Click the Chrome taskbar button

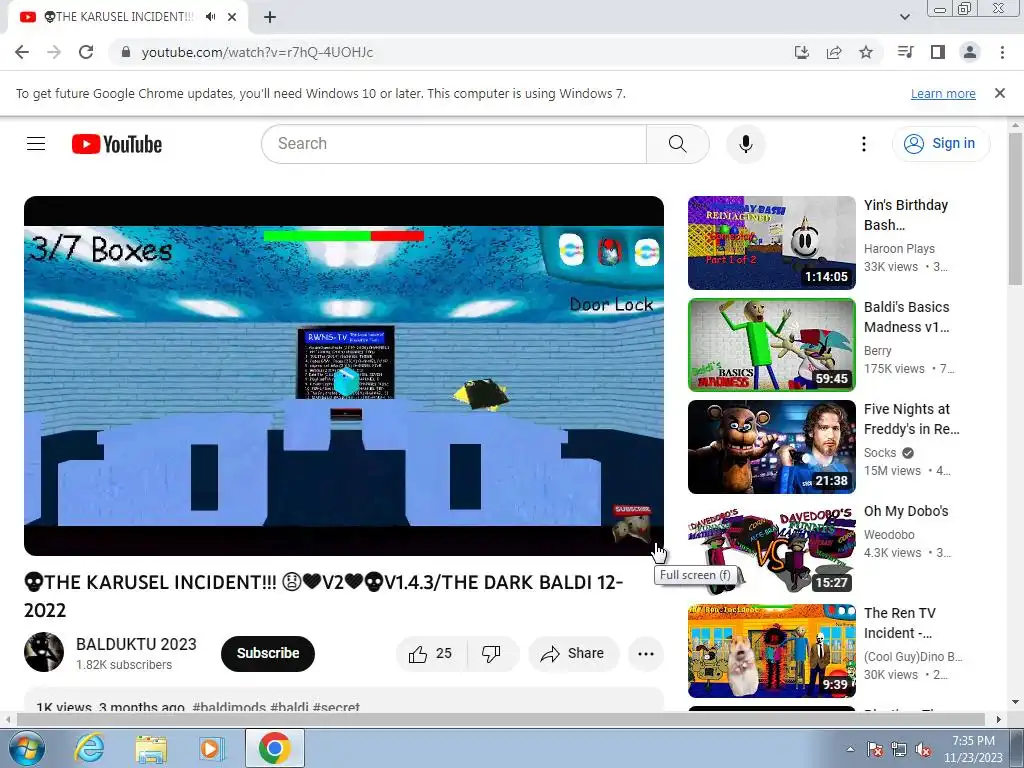274,748
